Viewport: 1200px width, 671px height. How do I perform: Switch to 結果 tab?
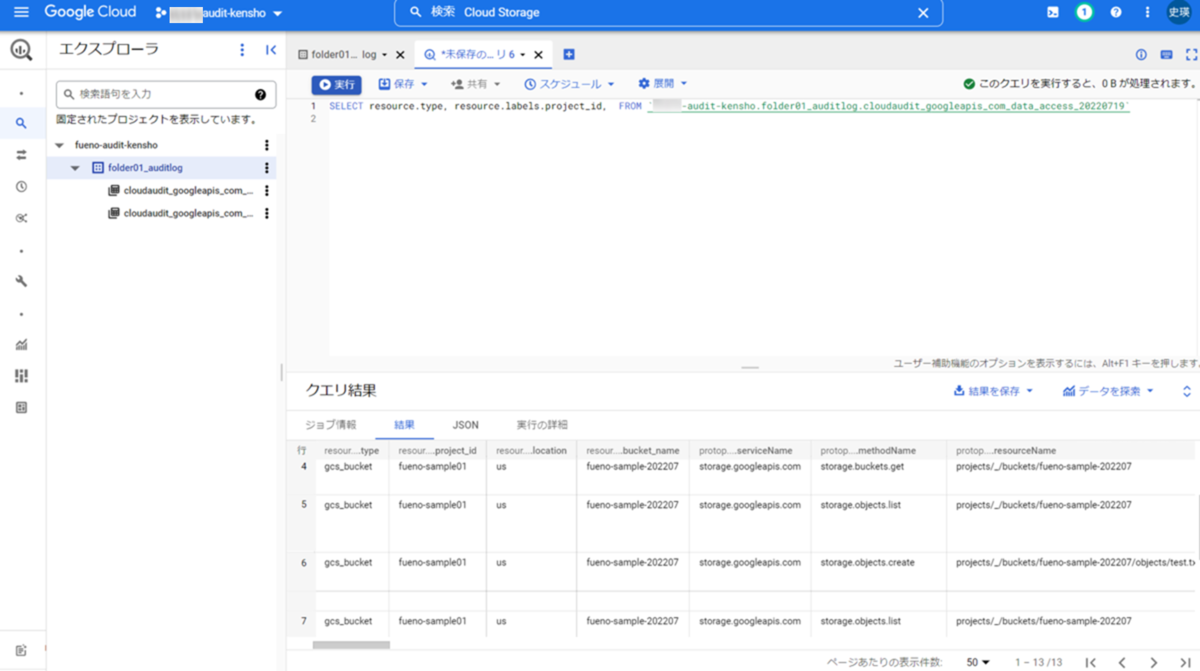click(x=404, y=425)
